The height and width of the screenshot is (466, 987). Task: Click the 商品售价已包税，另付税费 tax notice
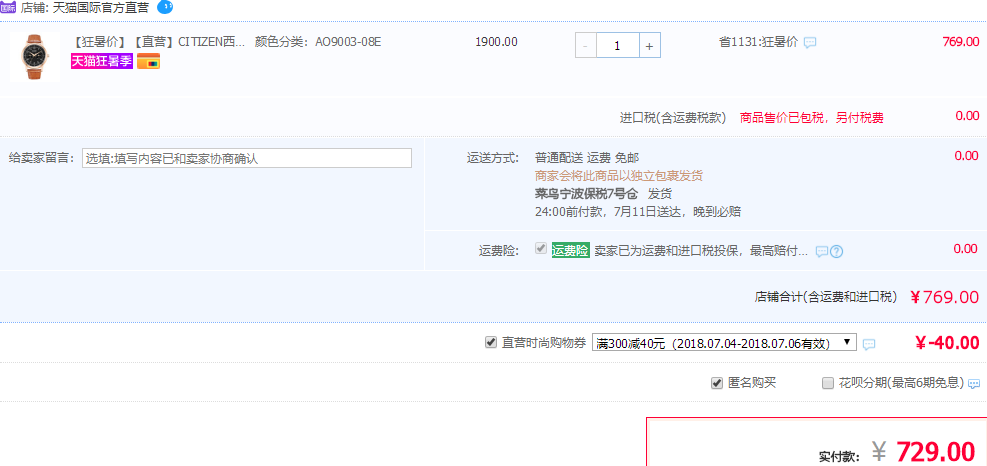pos(811,118)
